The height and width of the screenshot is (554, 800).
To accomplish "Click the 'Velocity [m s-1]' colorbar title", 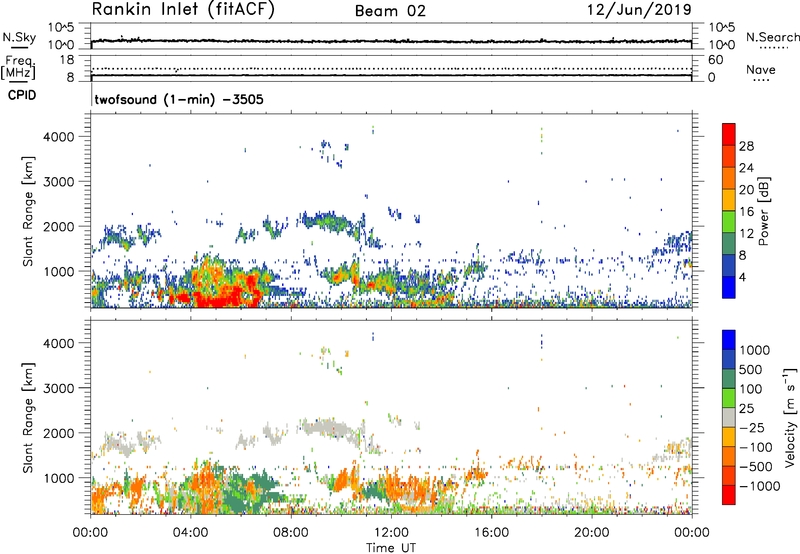I will click(x=790, y=417).
